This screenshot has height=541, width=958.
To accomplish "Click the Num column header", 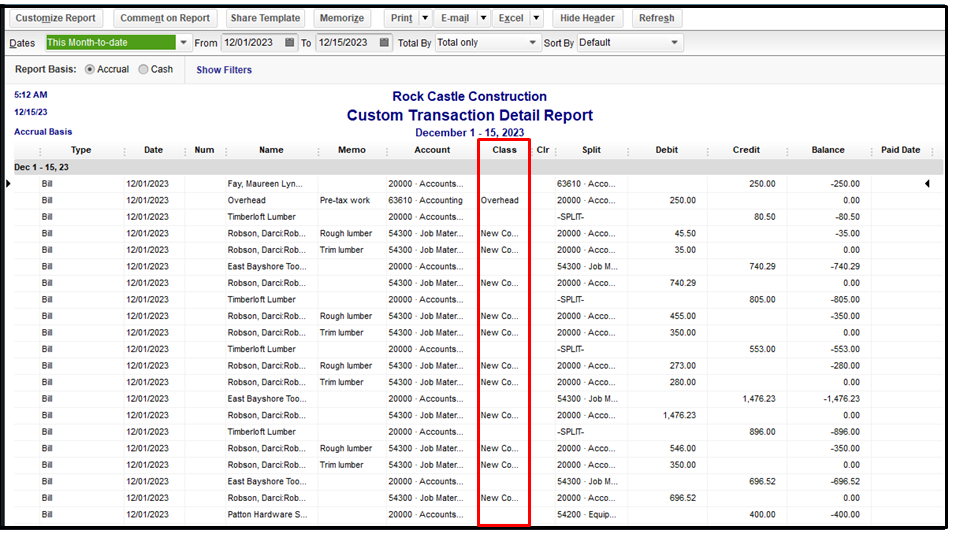I will click(x=204, y=150).
